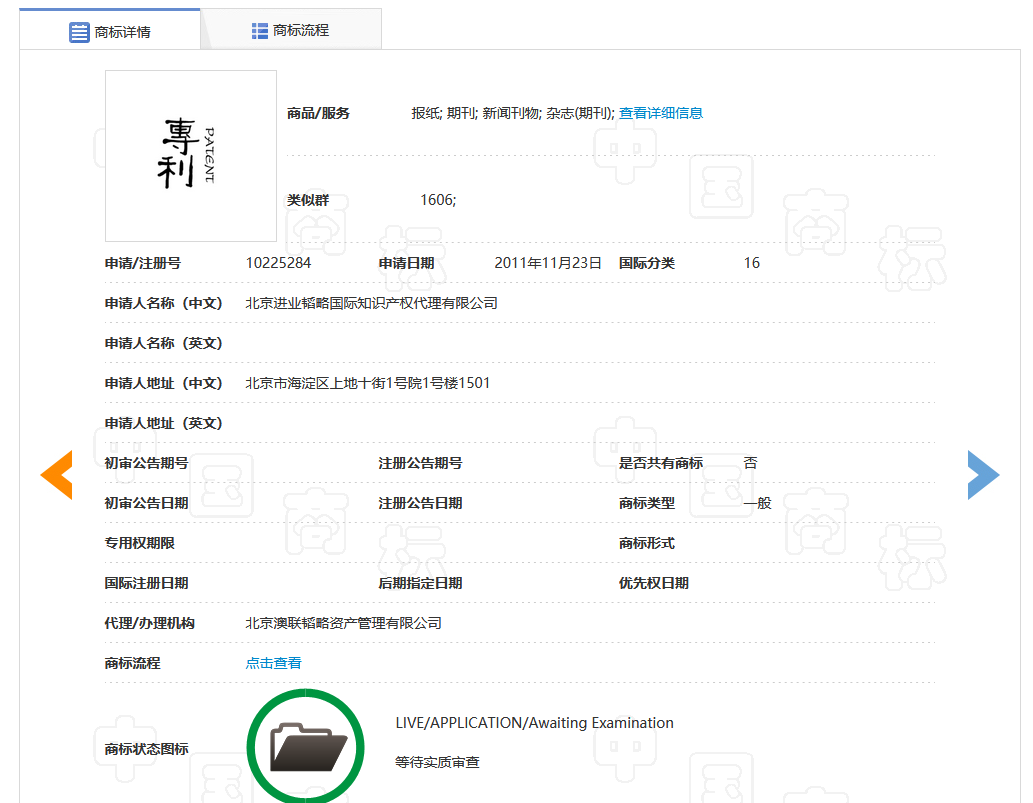This screenshot has width=1033, height=803.
Task: Open the 查看详细信息 link
Action: [661, 113]
